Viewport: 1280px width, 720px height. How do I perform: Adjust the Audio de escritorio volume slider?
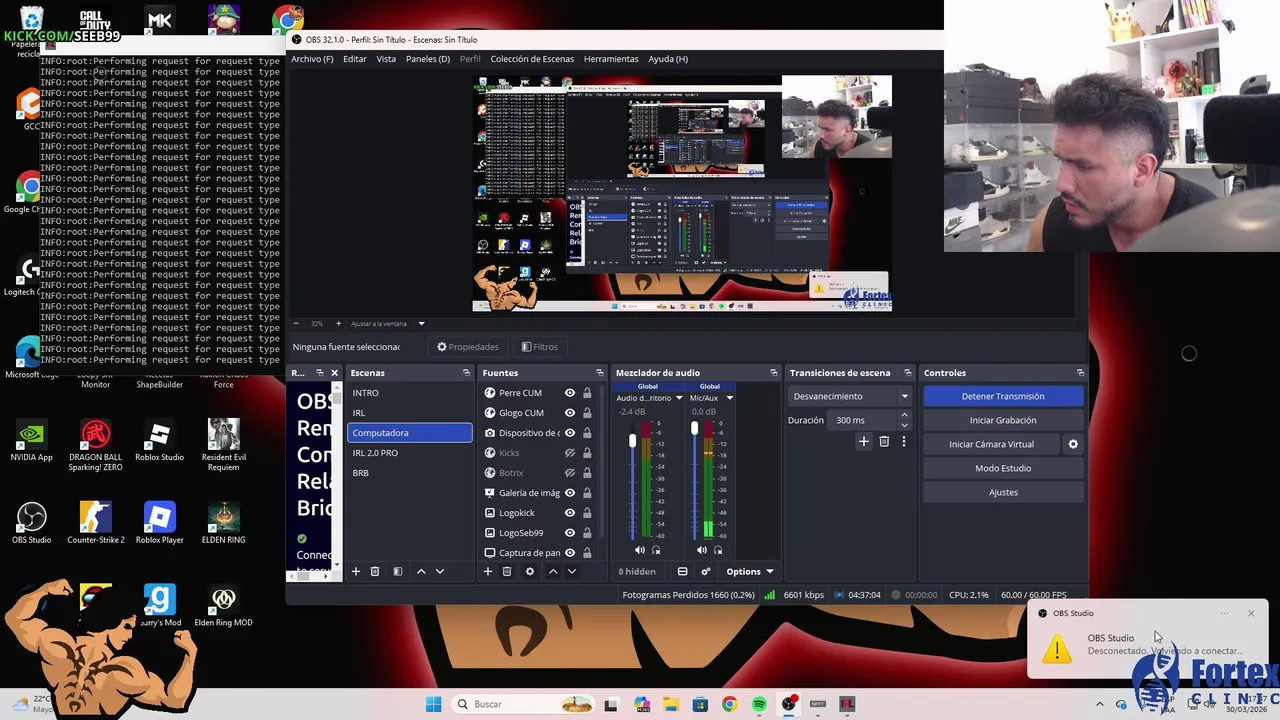tap(632, 441)
